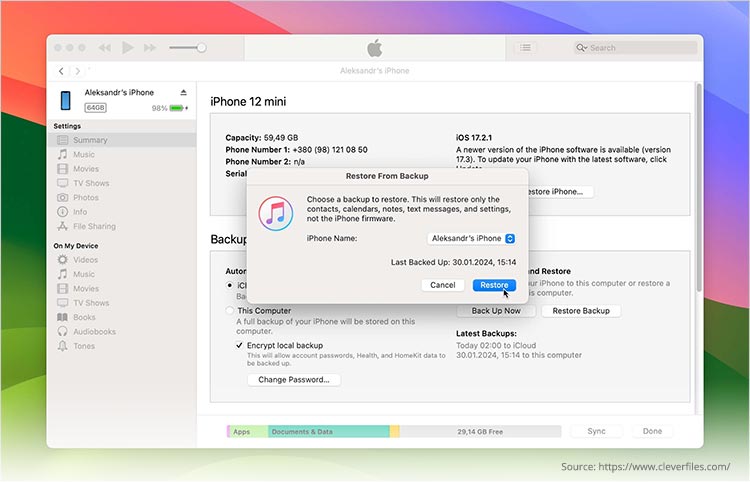Click the Sync button
The image size is (750, 482).
pyautogui.click(x=596, y=431)
